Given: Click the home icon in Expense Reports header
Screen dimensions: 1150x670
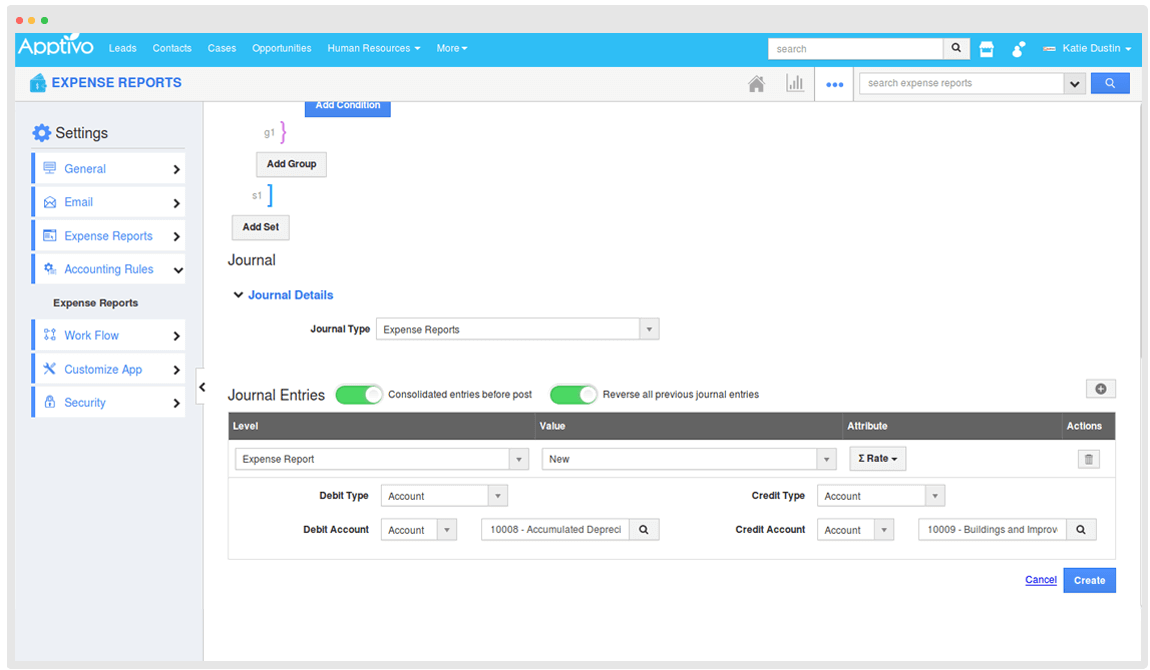Looking at the screenshot, I should (756, 84).
